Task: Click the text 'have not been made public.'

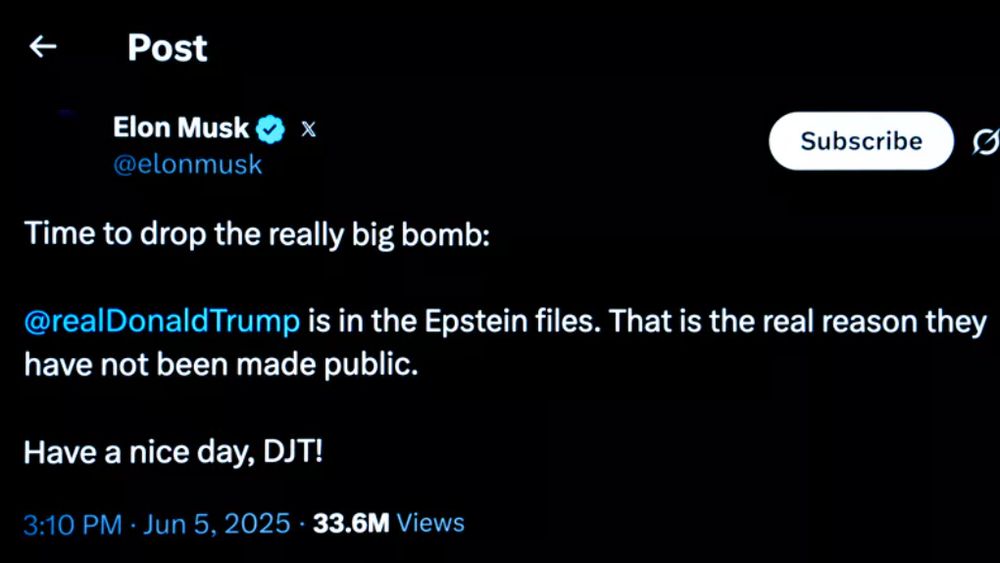Action: (x=218, y=365)
